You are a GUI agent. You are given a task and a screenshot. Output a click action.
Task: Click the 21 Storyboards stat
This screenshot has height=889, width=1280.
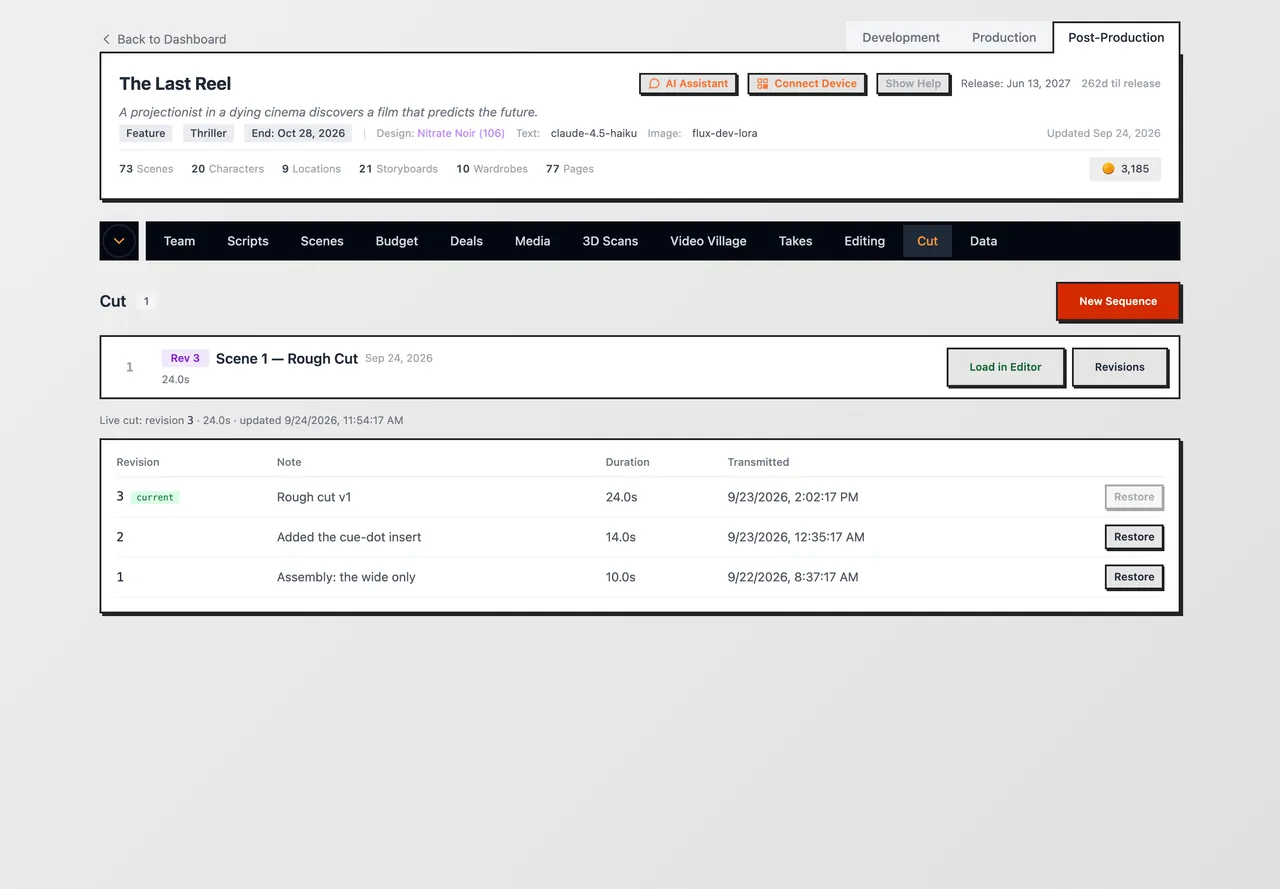[x=398, y=169]
